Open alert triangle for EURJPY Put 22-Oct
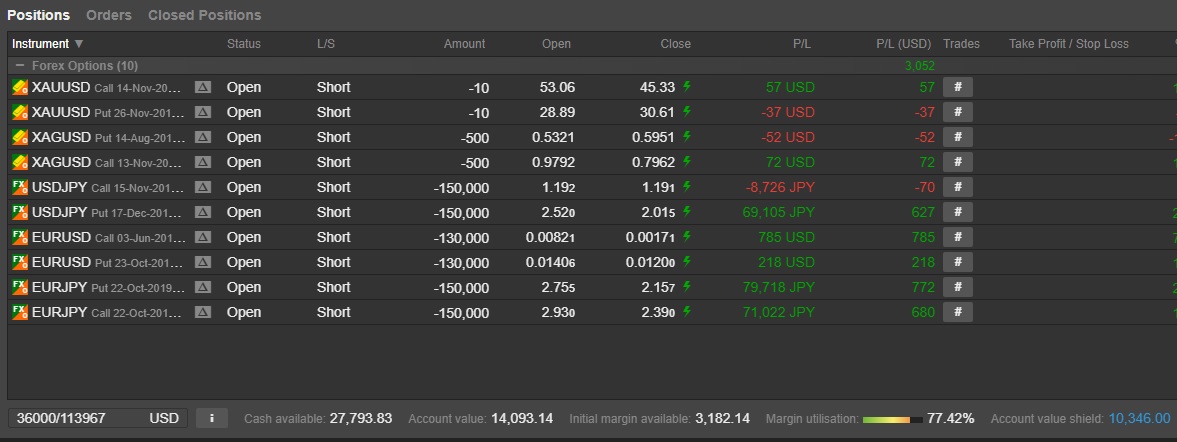Screen dimensions: 1177x442 [x=203, y=287]
